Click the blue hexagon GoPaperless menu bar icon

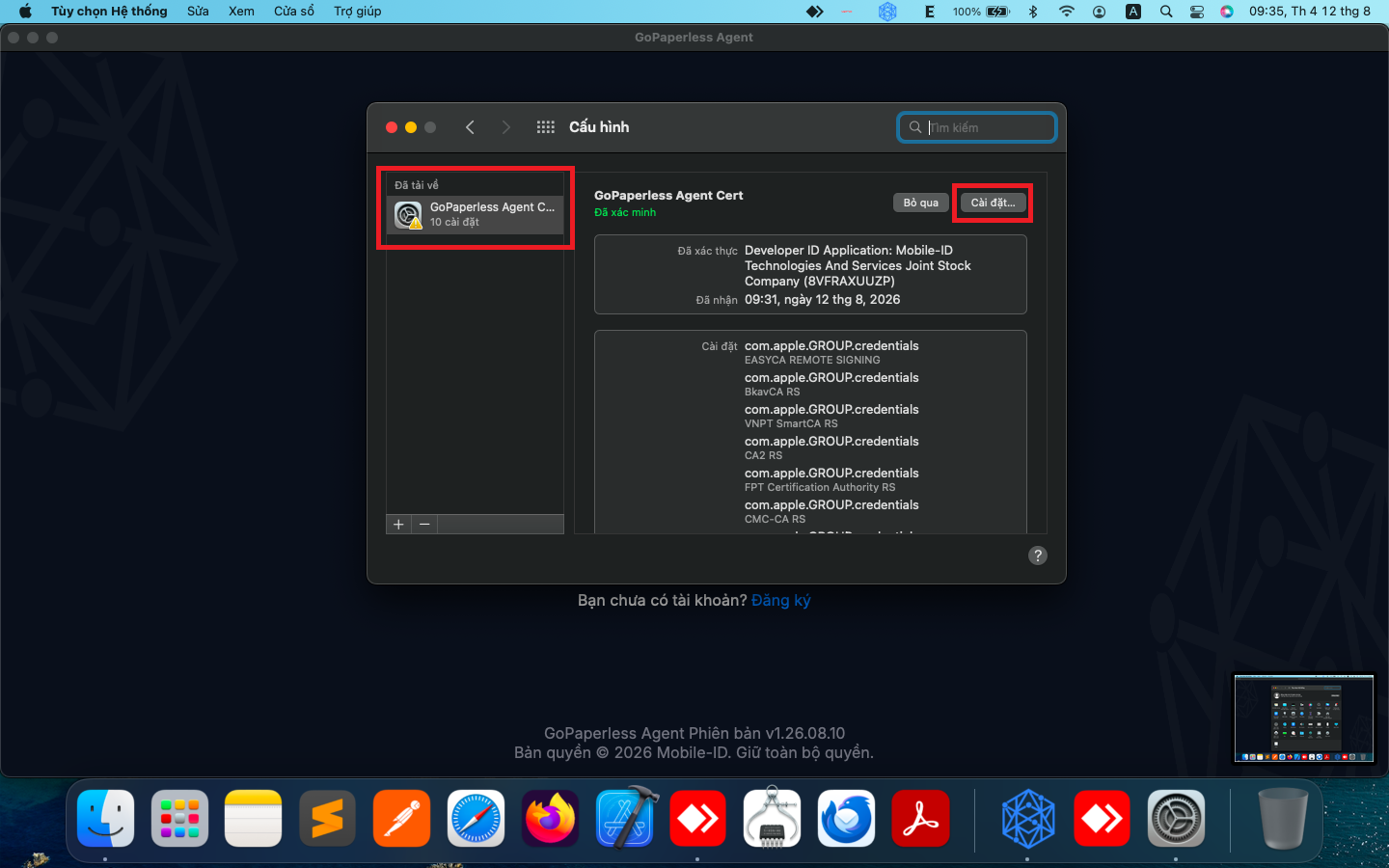887,12
